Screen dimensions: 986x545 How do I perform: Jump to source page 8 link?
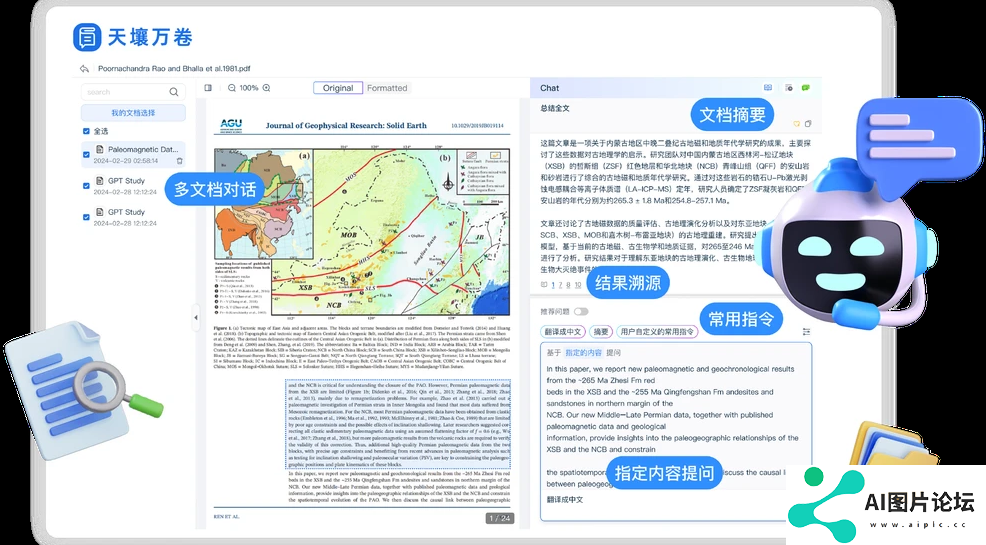tap(568, 285)
